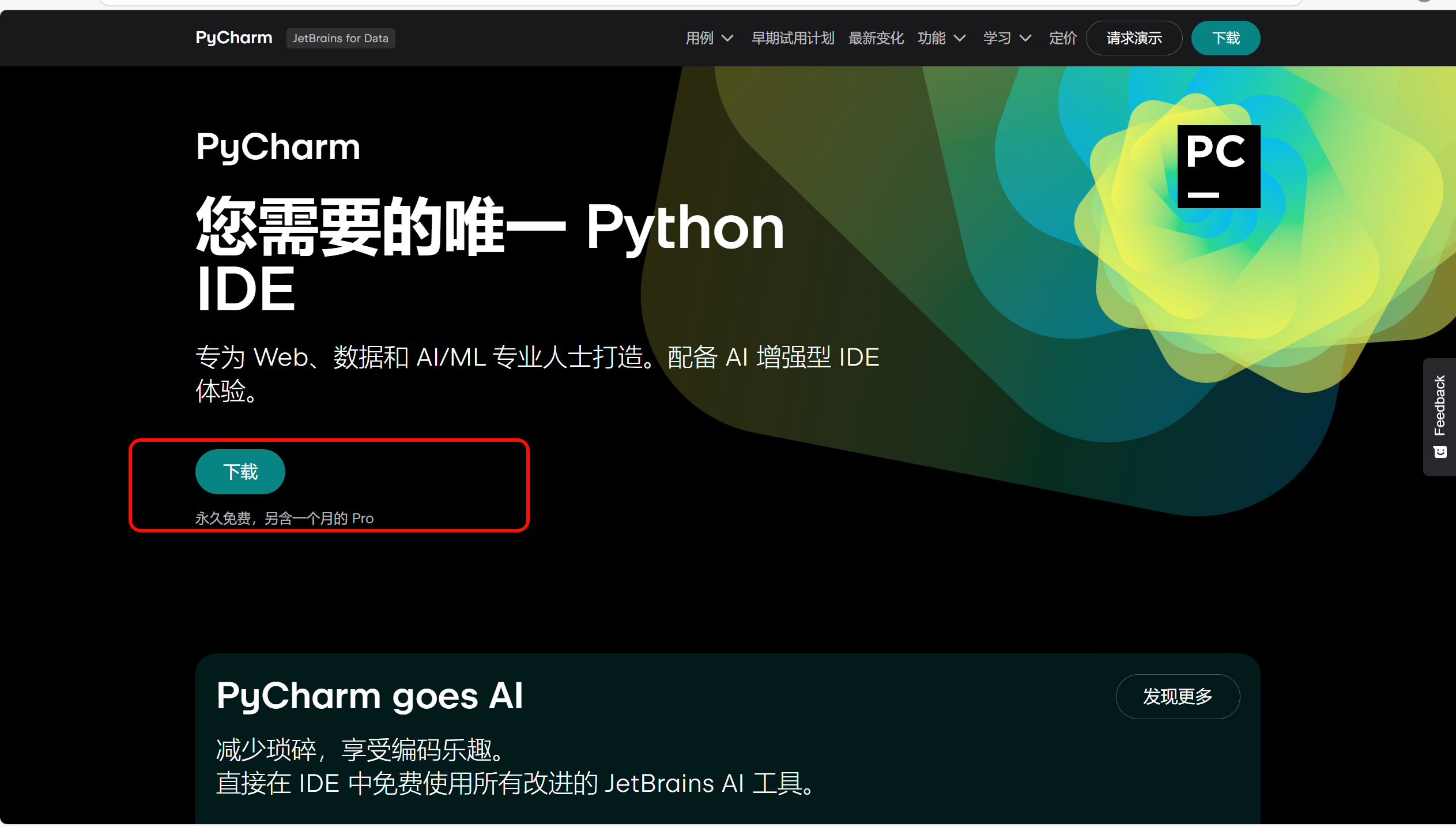Click the JetBrains for Data badge
Viewport: 1456px width, 827px height.
(340, 38)
